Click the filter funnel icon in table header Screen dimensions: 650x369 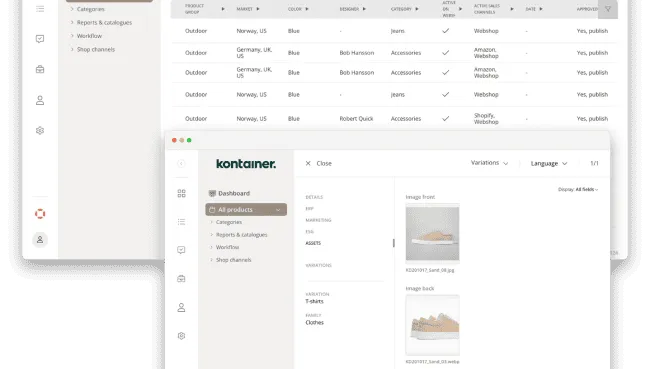point(608,9)
